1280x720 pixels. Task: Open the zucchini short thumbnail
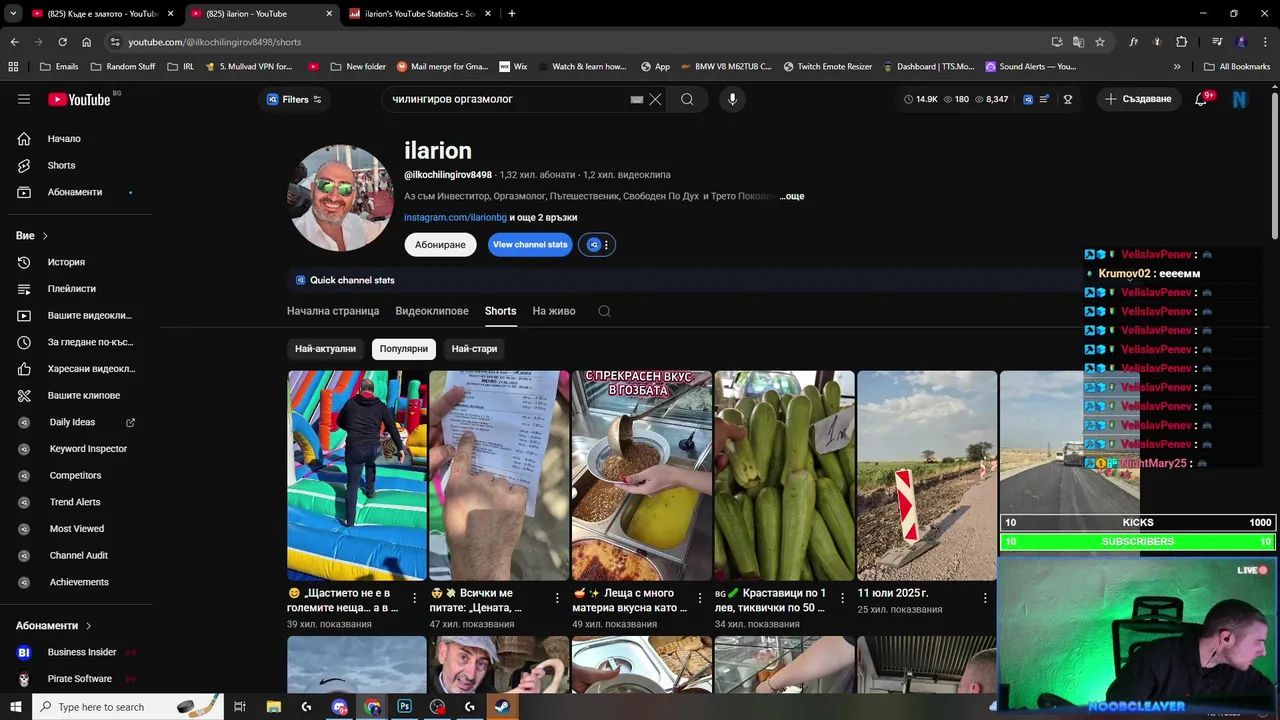(784, 476)
